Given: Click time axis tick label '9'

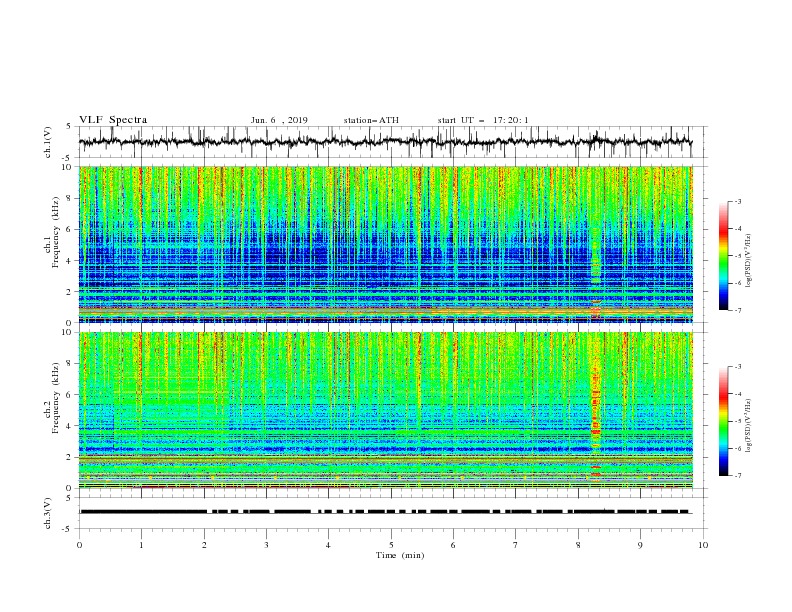Looking at the screenshot, I should [x=640, y=545].
